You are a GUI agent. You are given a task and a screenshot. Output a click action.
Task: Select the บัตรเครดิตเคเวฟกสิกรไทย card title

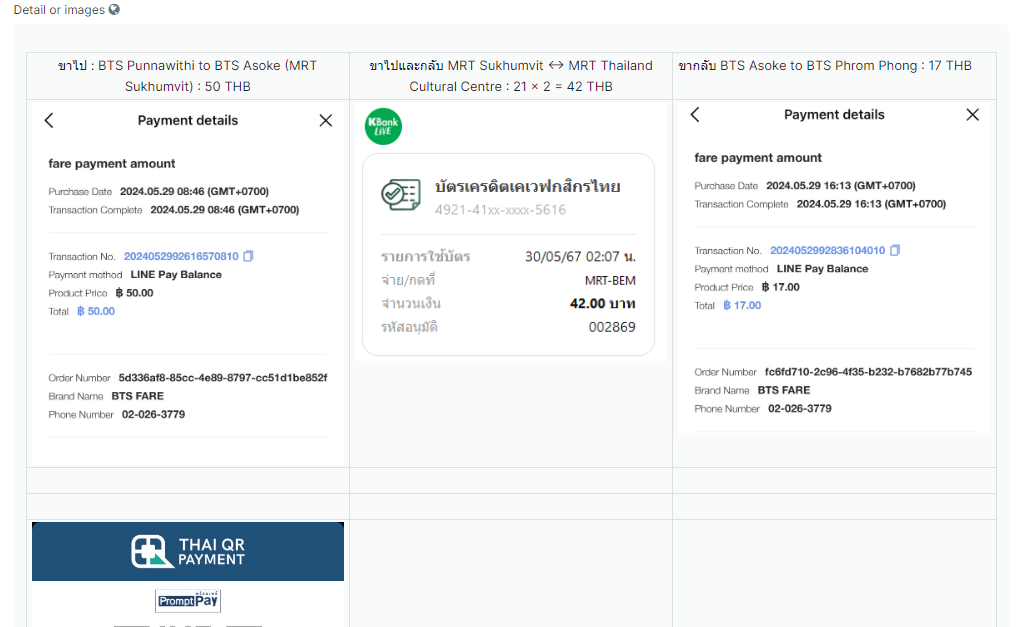[x=528, y=187]
